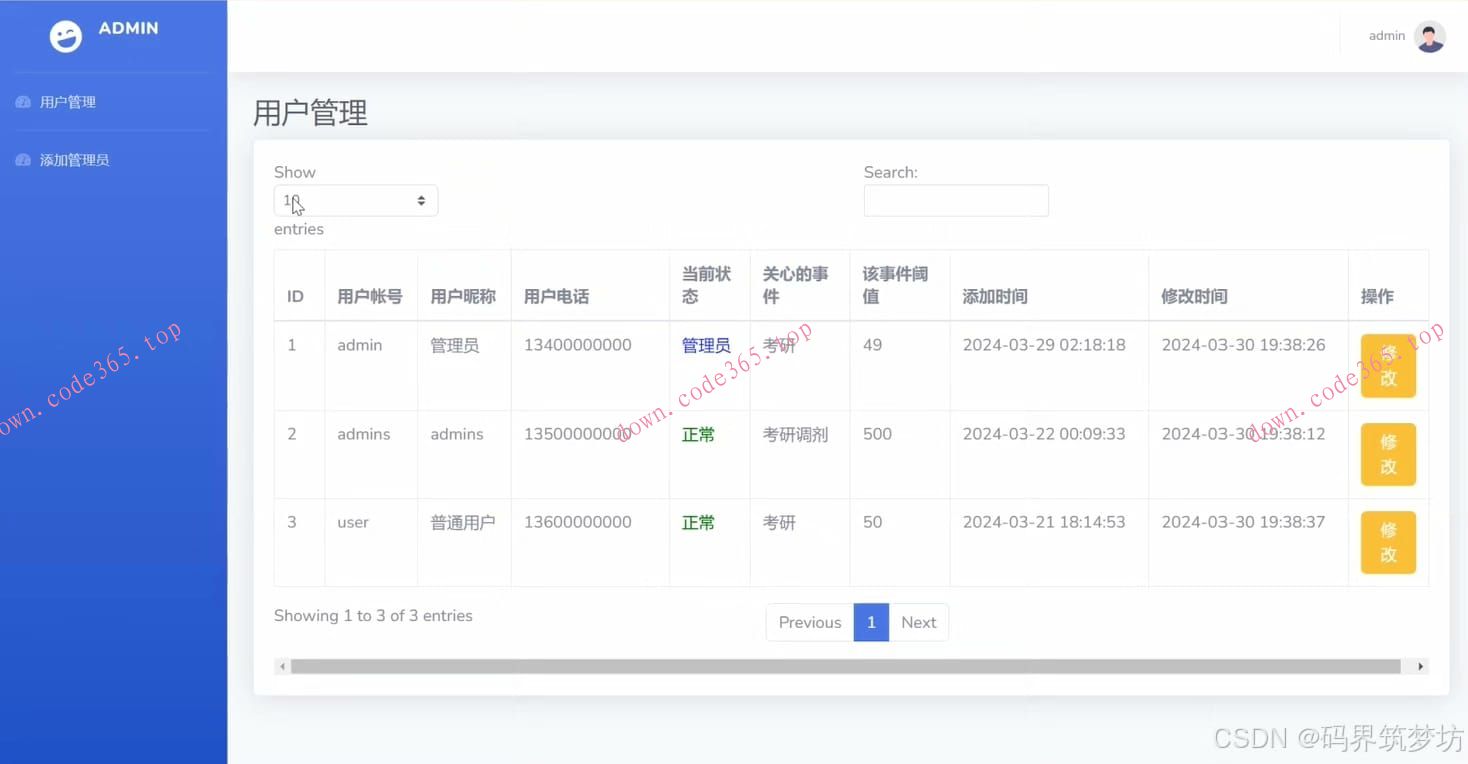Click add time 2024-03-22 00:09:33
The width and height of the screenshot is (1468, 764).
pos(1044,434)
